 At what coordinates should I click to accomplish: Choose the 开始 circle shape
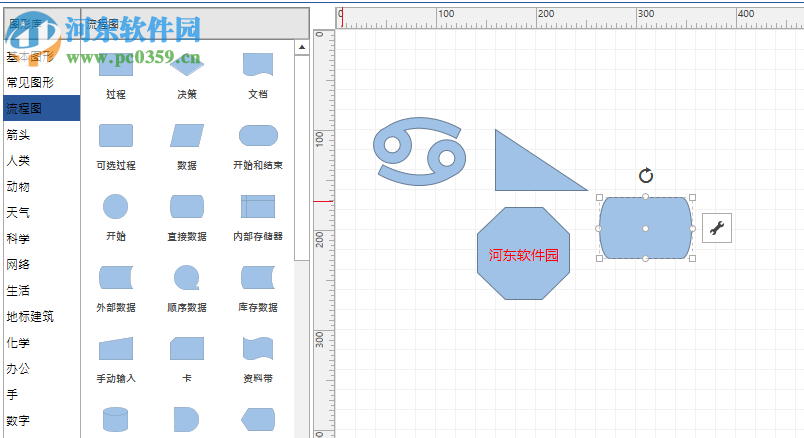tap(115, 206)
